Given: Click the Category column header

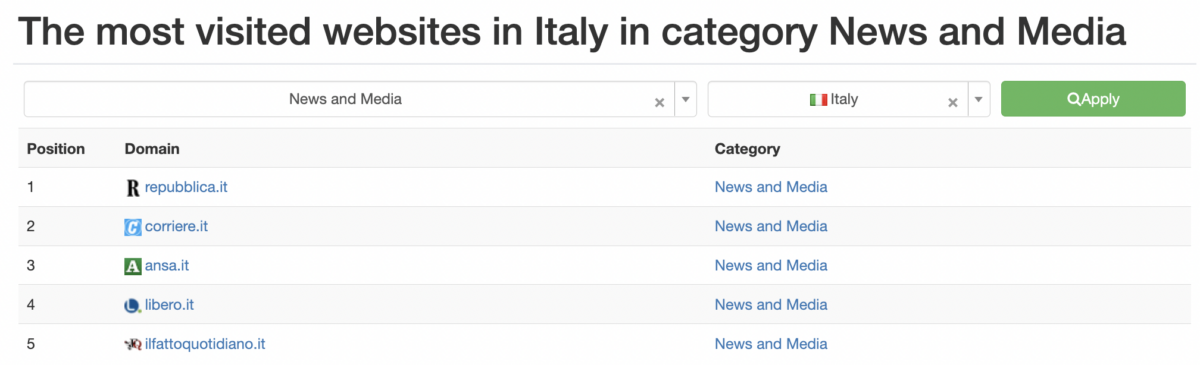Looking at the screenshot, I should pyautogui.click(x=747, y=148).
